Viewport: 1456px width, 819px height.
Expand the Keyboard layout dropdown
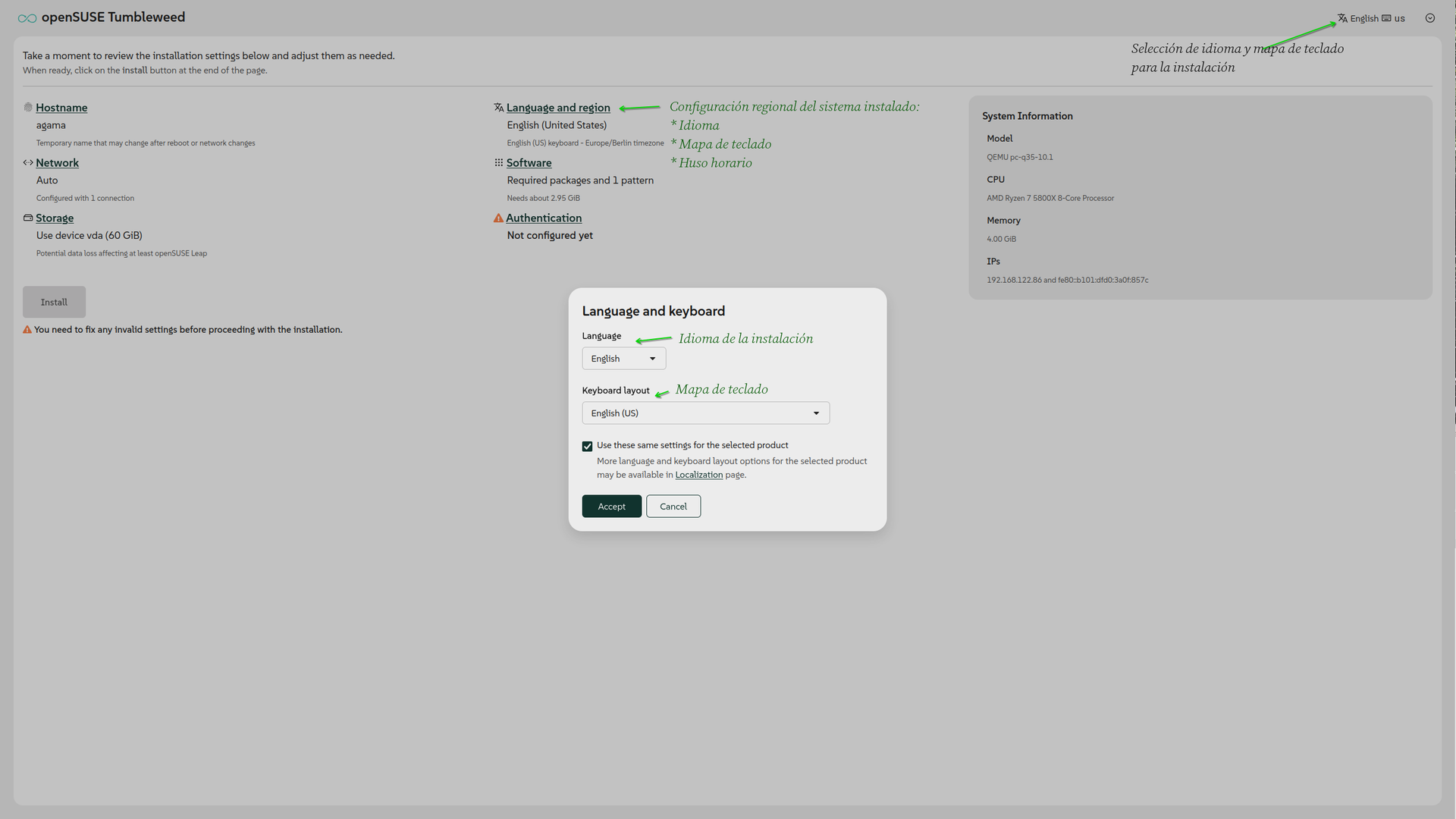[705, 413]
